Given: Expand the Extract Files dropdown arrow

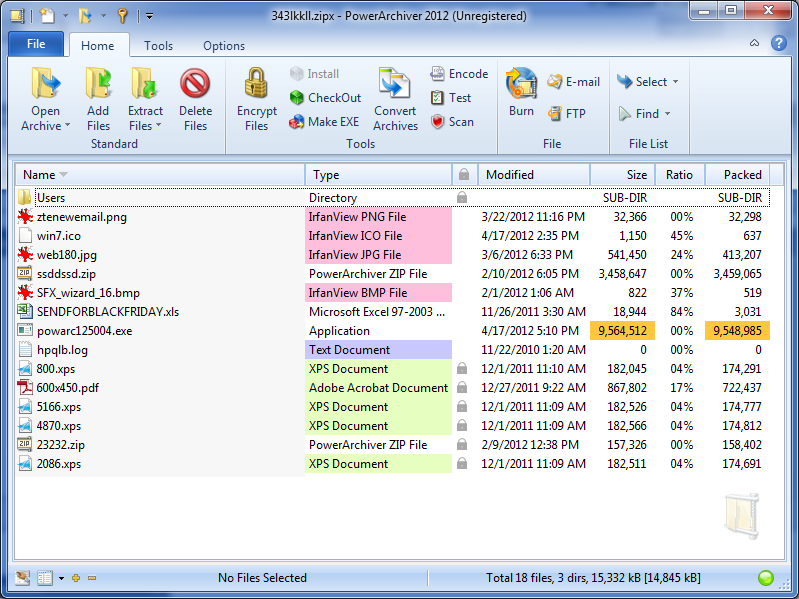Looking at the screenshot, I should pos(158,125).
